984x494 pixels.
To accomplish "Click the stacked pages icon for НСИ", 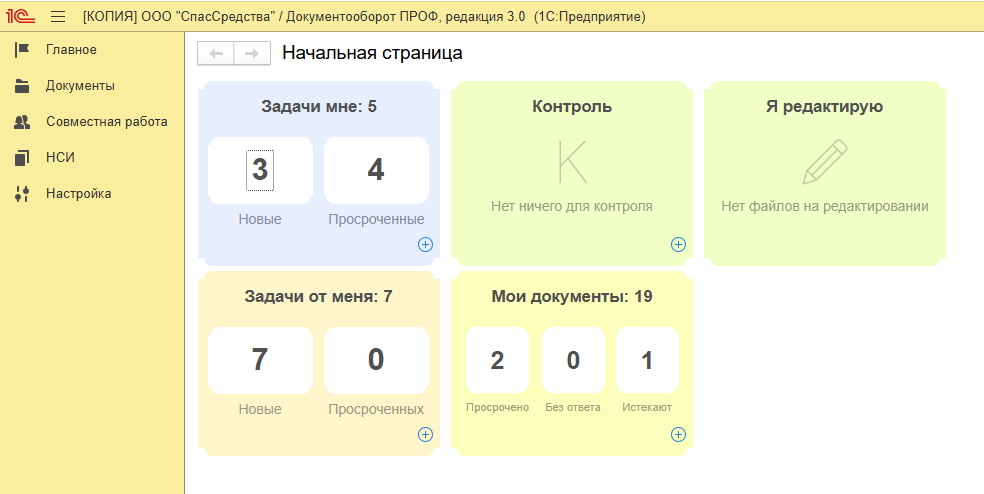I will 22,158.
